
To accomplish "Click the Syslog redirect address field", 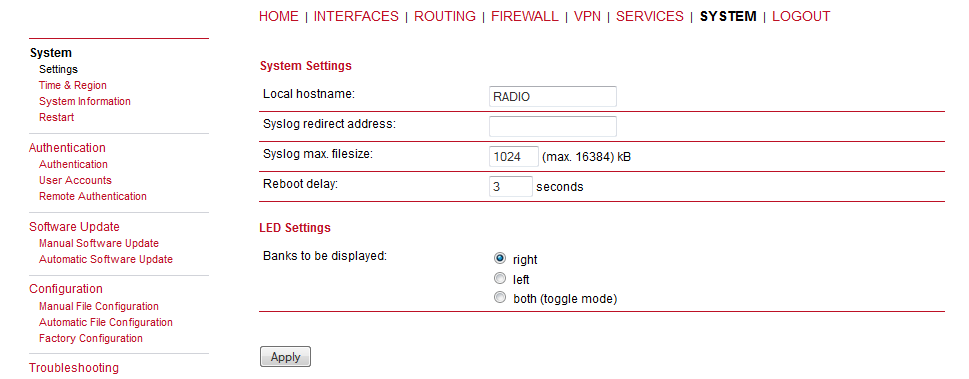I will pos(552,126).
